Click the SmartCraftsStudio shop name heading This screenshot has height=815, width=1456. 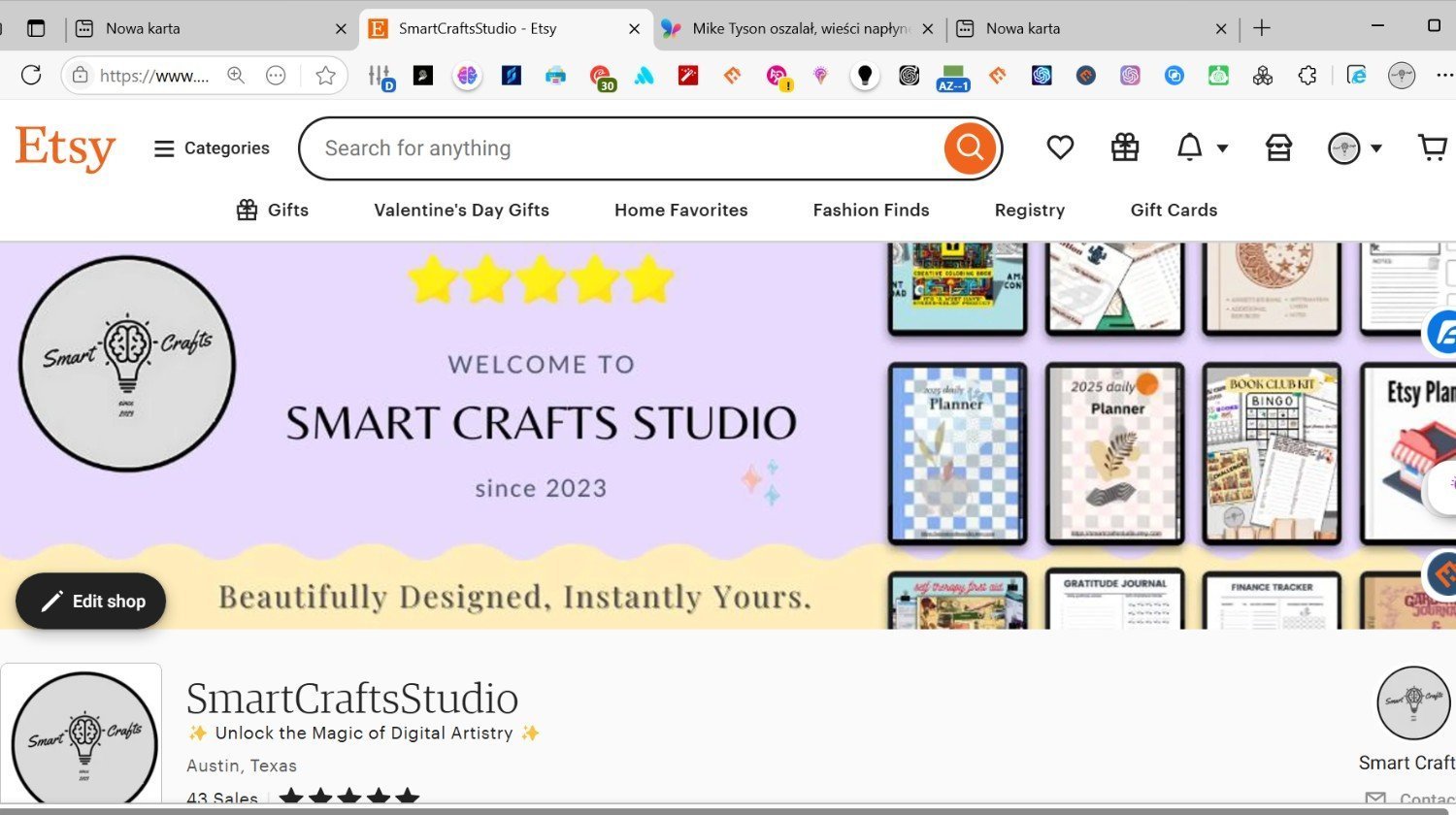click(352, 698)
